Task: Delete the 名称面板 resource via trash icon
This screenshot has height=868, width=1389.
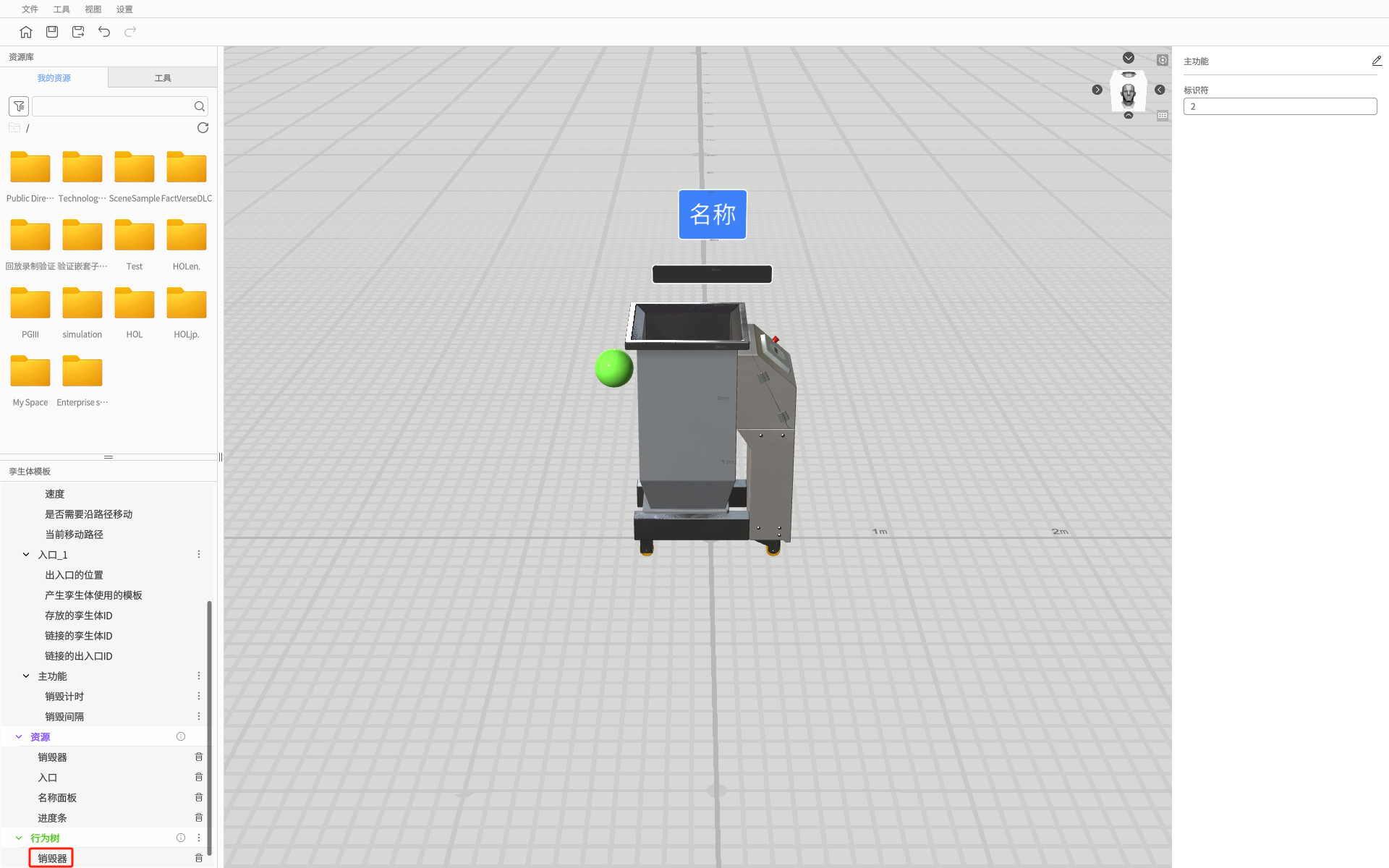Action: [x=199, y=797]
